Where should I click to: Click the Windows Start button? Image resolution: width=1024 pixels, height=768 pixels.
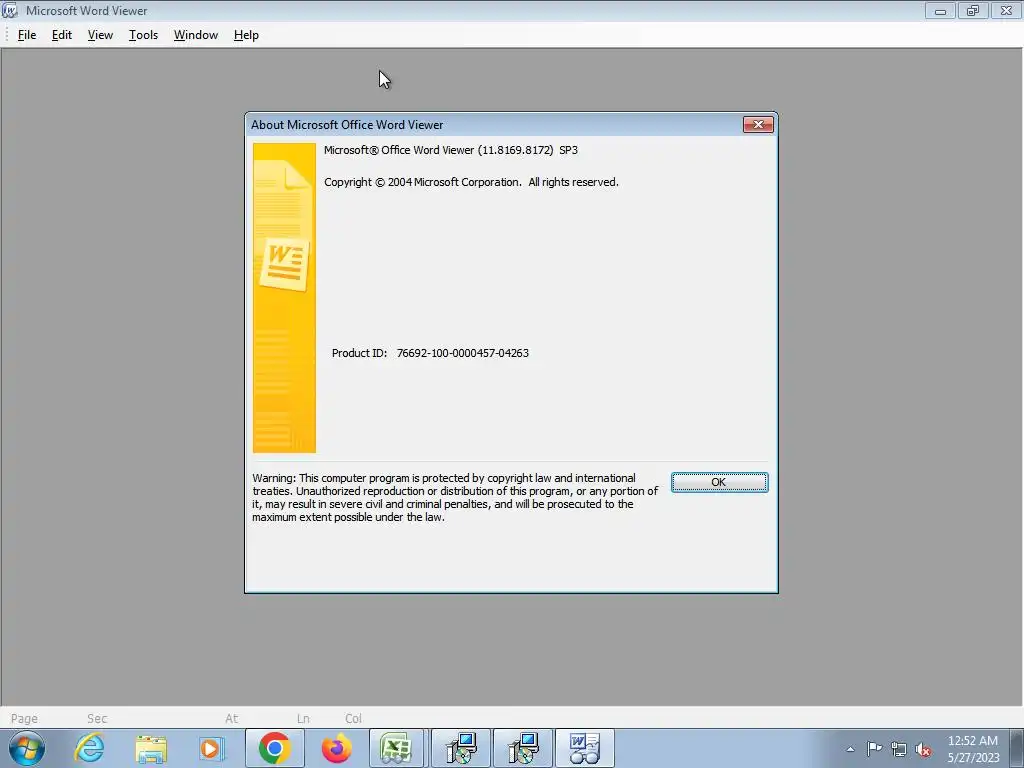[27, 748]
